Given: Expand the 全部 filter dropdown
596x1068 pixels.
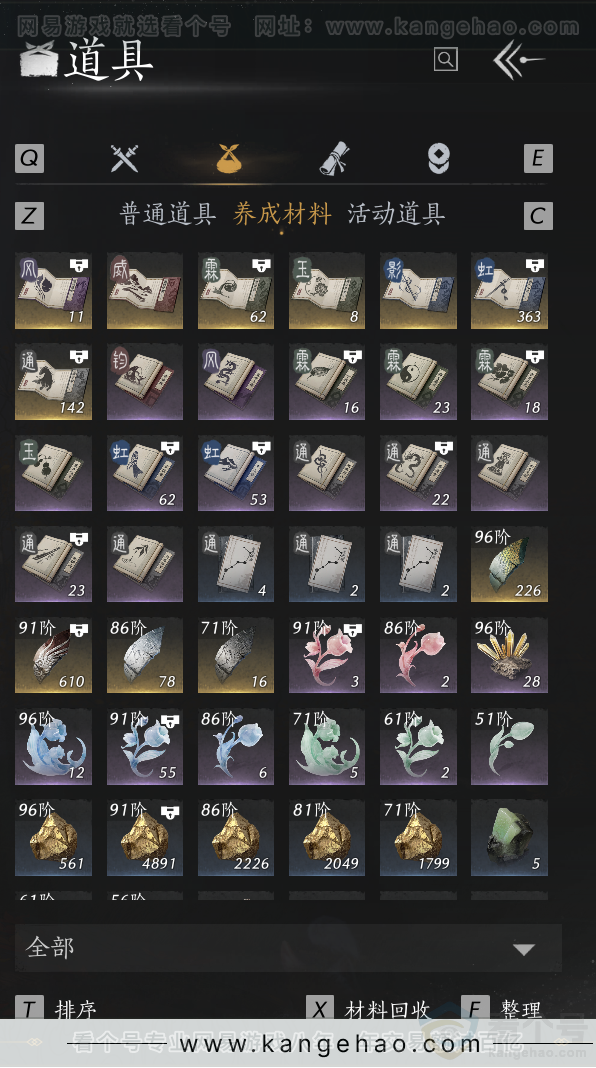Looking at the screenshot, I should coord(288,947).
